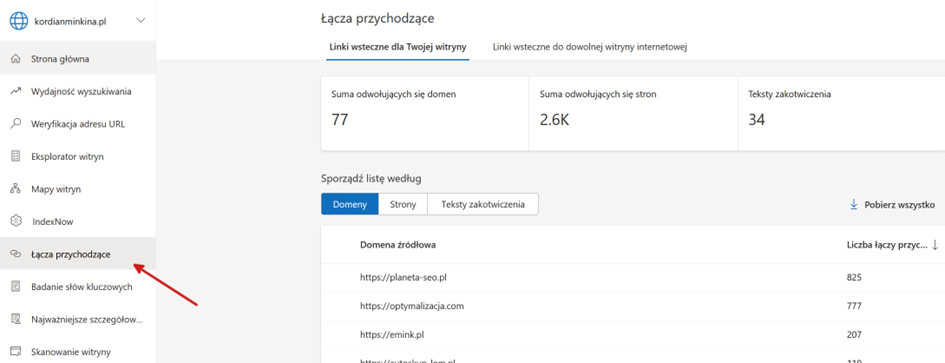945x363 pixels.
Task: Click the IndexNow gear icon
Action: pos(16,221)
